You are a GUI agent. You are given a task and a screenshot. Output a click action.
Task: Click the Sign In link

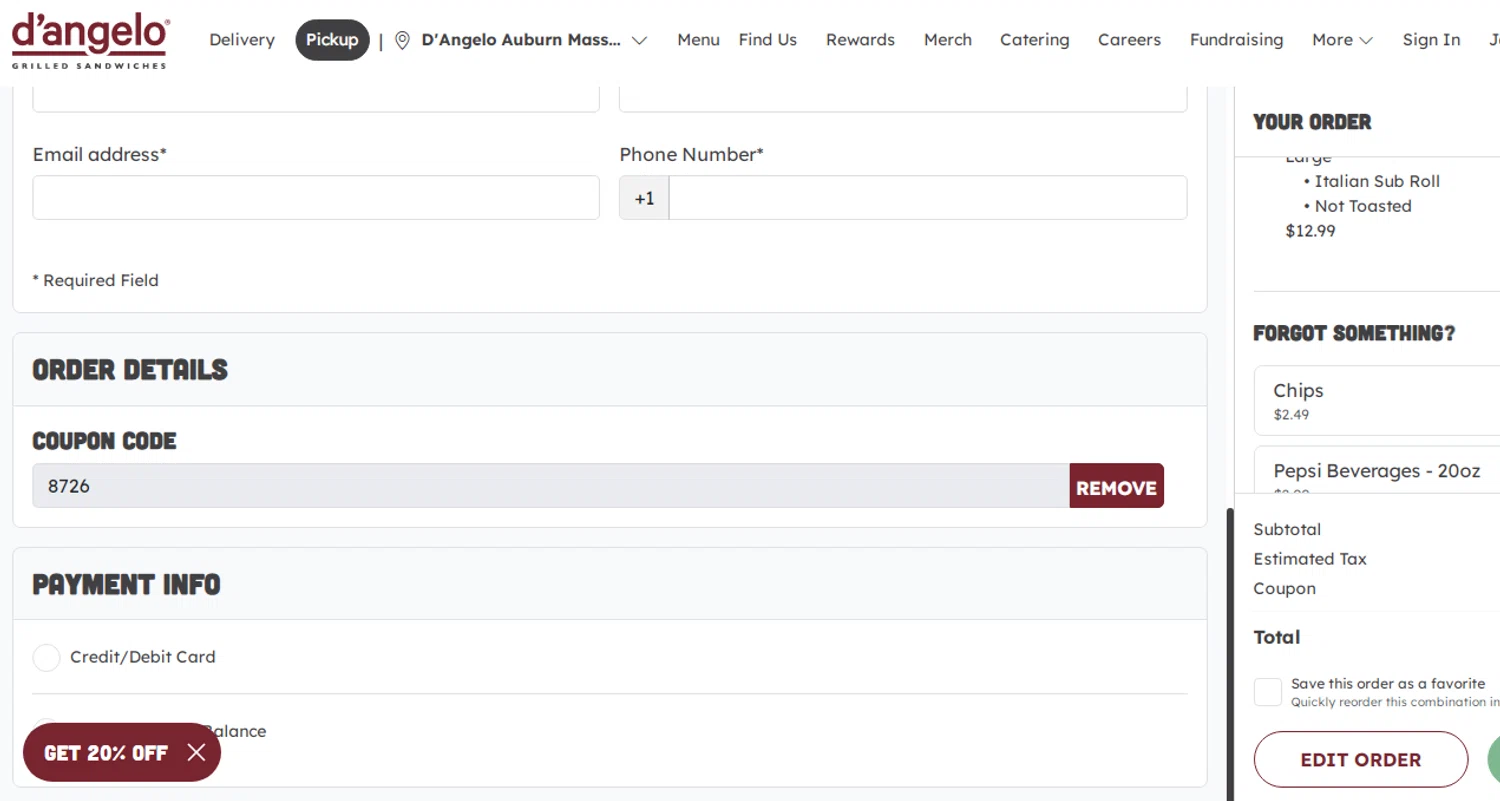pyautogui.click(x=1431, y=40)
